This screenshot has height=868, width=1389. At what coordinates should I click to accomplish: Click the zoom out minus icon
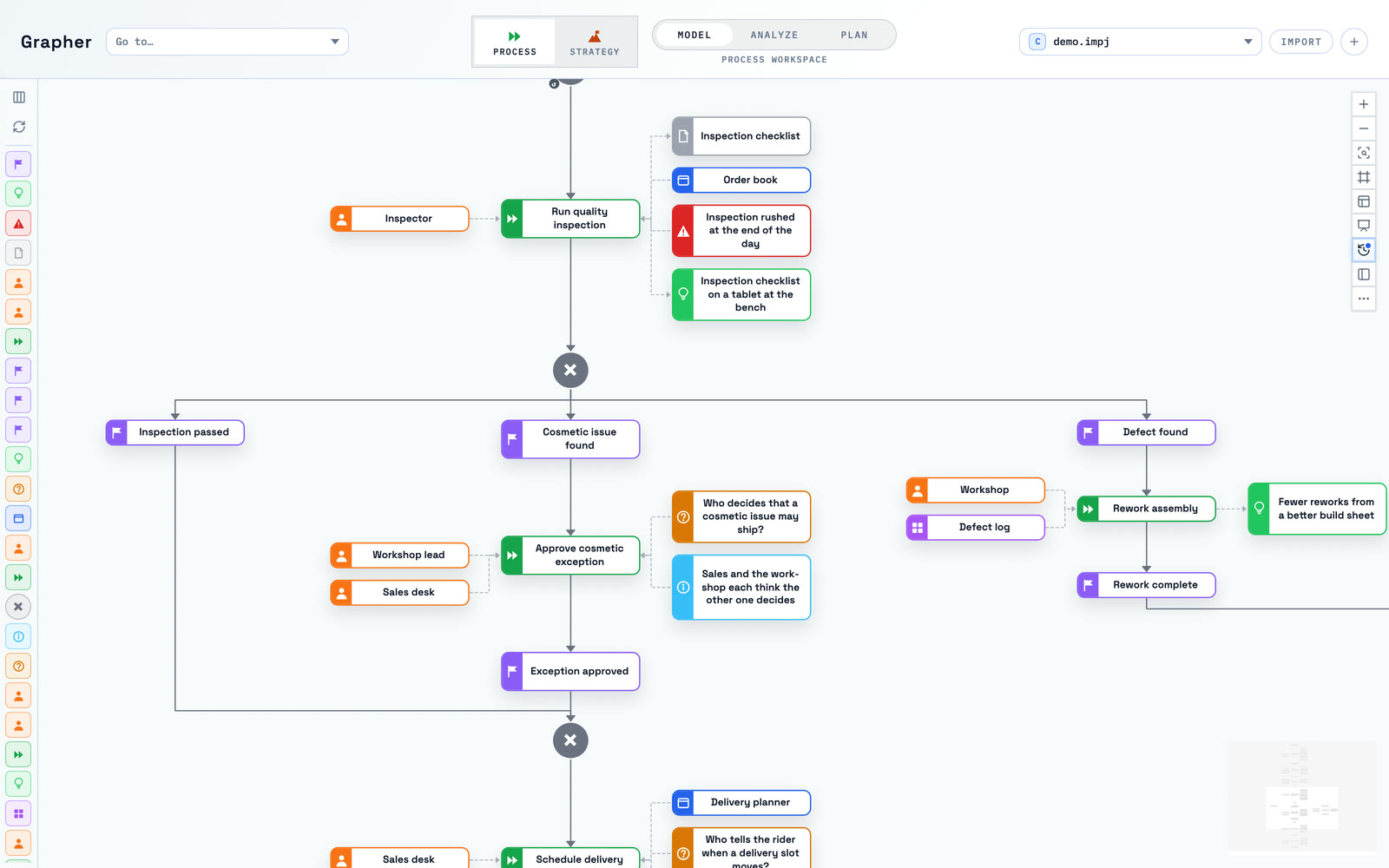pos(1364,128)
